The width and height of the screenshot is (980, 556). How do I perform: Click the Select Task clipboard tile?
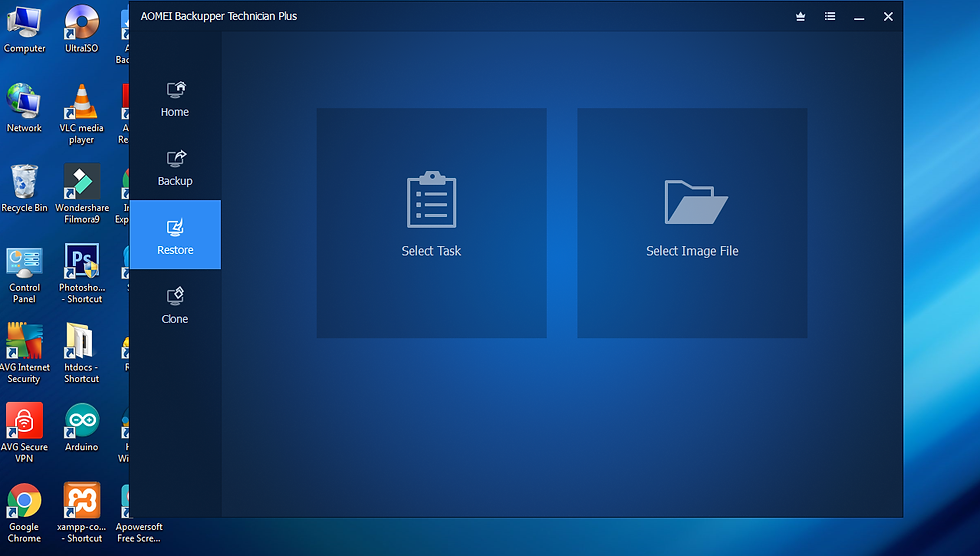(x=431, y=223)
